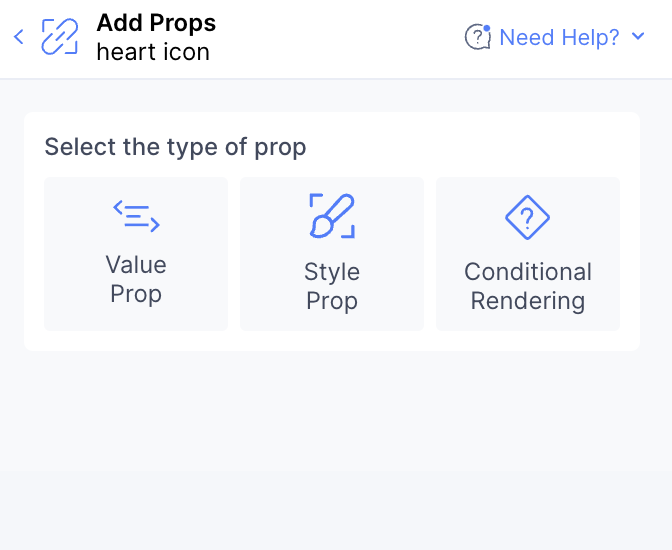The width and height of the screenshot is (672, 550).
Task: Click the help question bubble icon
Action: point(478,37)
